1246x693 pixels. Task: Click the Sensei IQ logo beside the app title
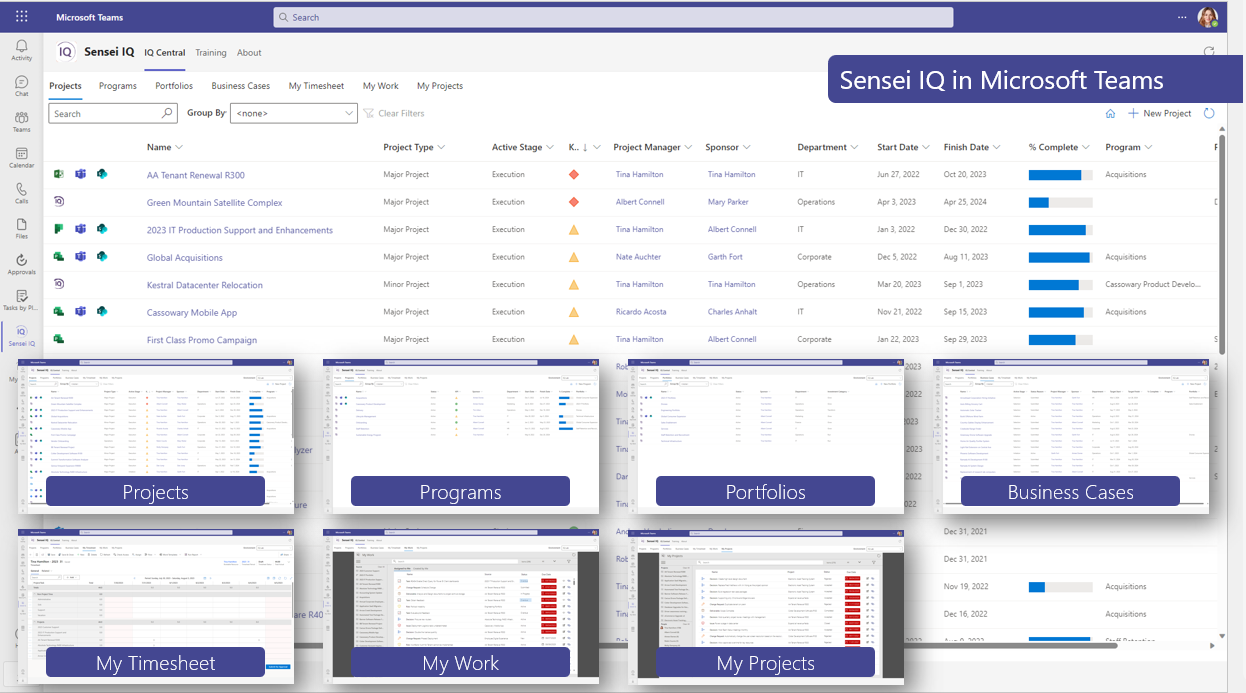pyautogui.click(x=66, y=52)
